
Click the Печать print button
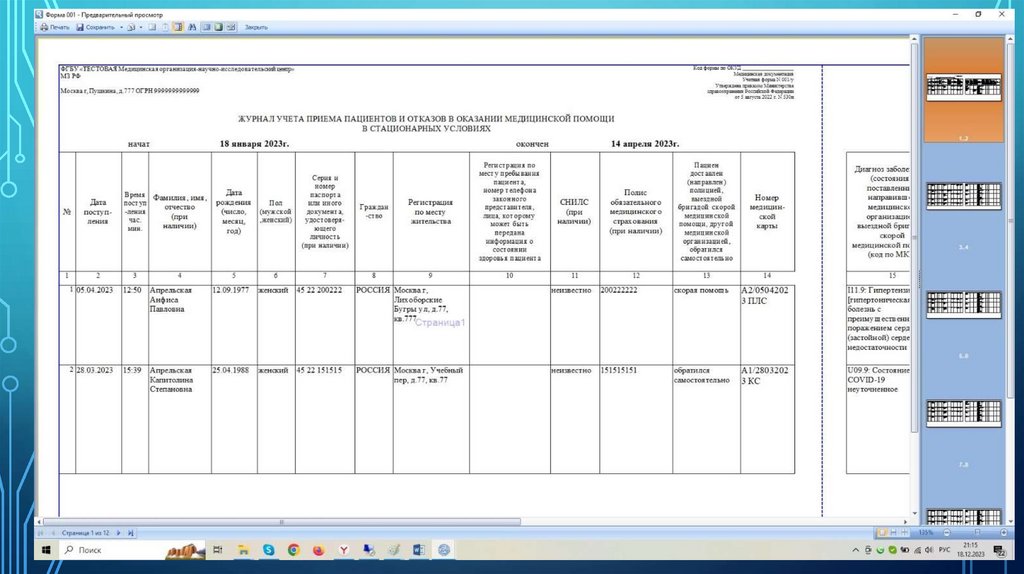(x=55, y=27)
